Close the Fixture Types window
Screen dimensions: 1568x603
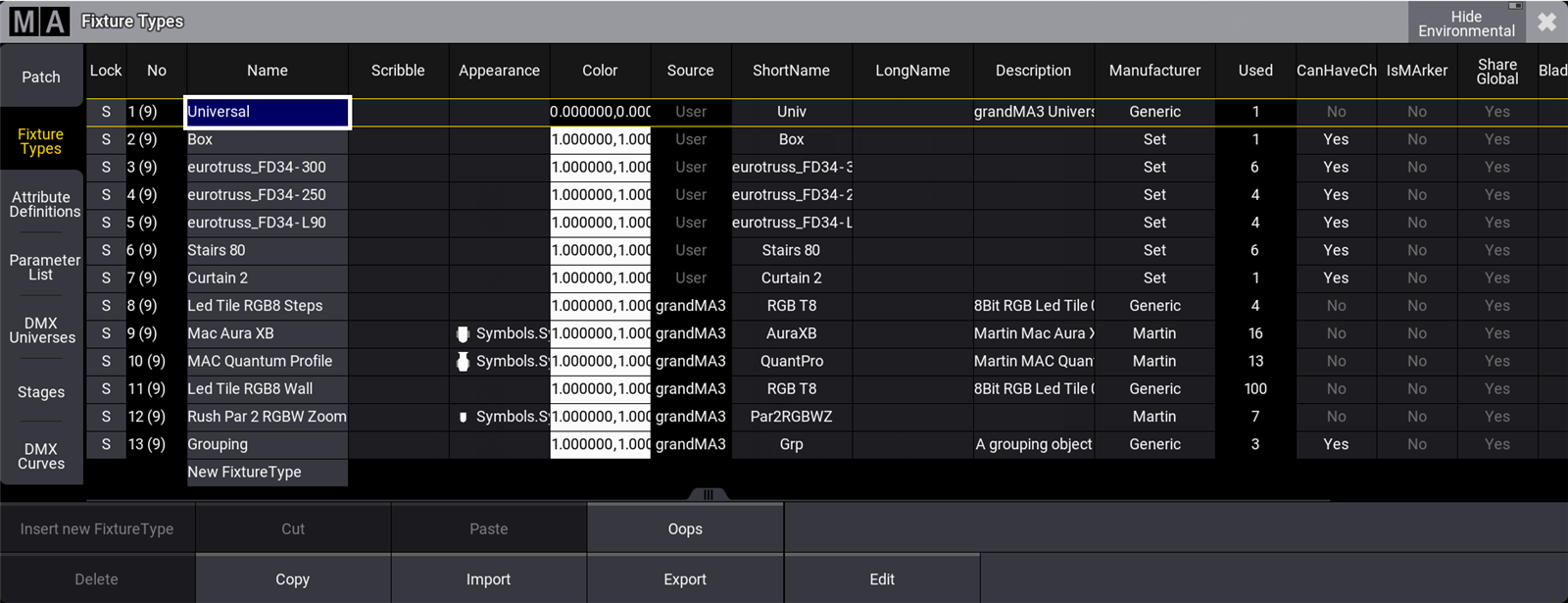click(x=1546, y=22)
